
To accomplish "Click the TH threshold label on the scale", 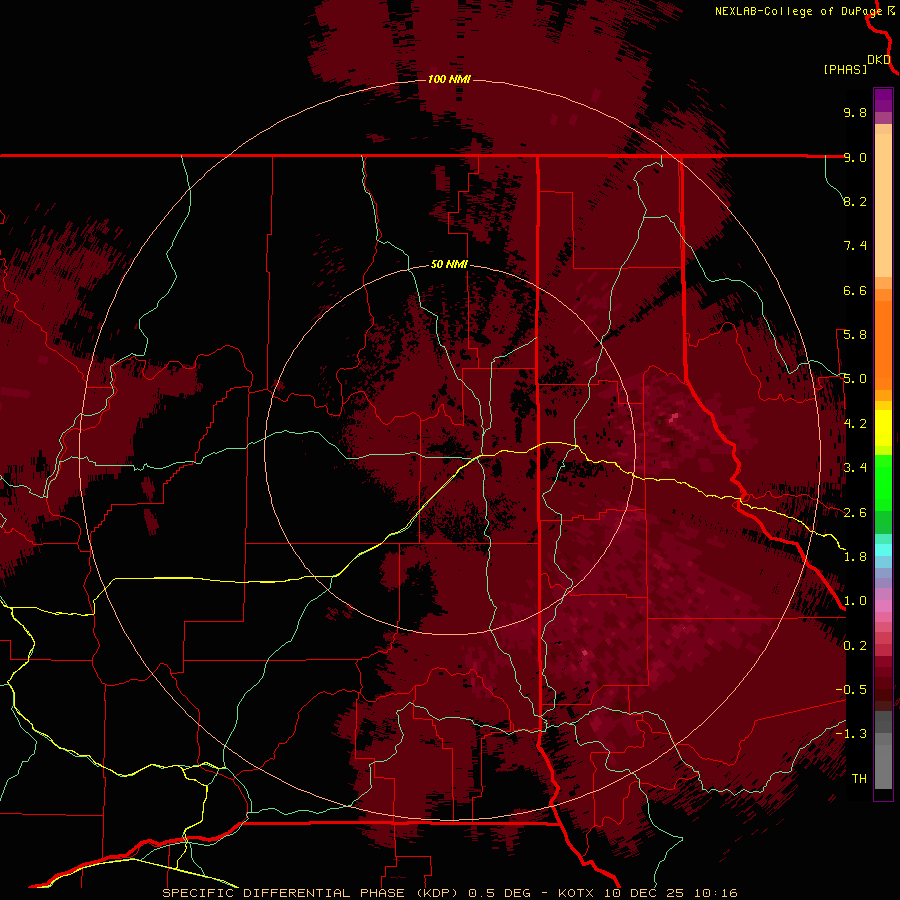I will 859,779.
